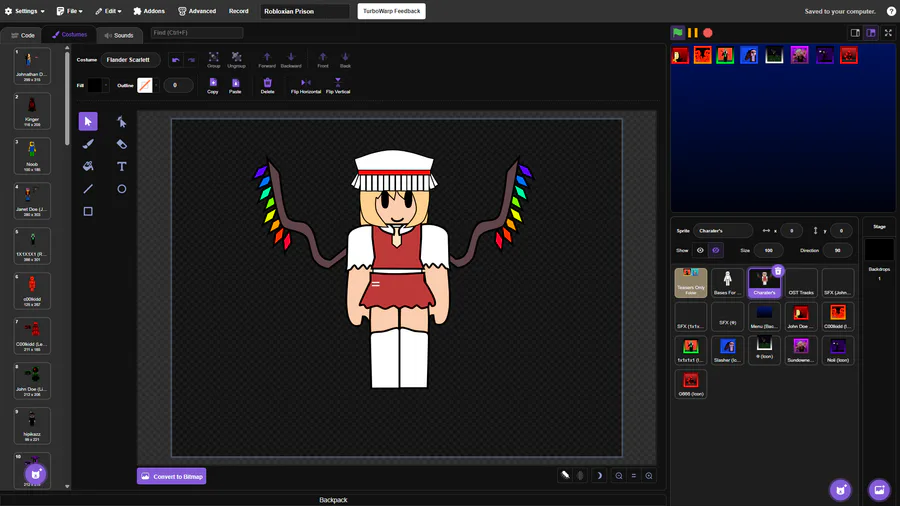Stop the project with red button
The width and height of the screenshot is (900, 506).
708,33
